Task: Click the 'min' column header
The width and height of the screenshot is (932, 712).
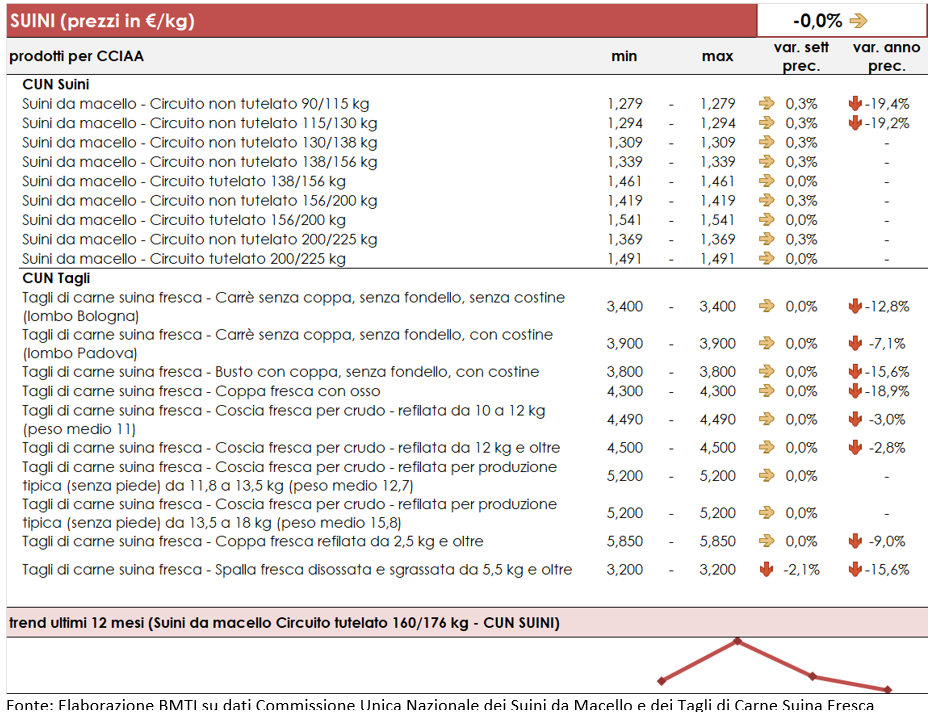Action: click(624, 56)
